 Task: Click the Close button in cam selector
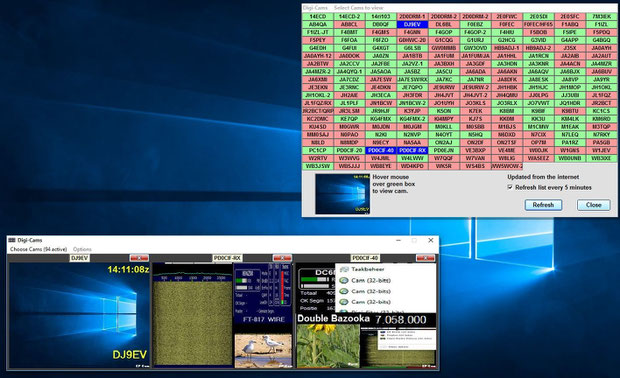point(594,205)
